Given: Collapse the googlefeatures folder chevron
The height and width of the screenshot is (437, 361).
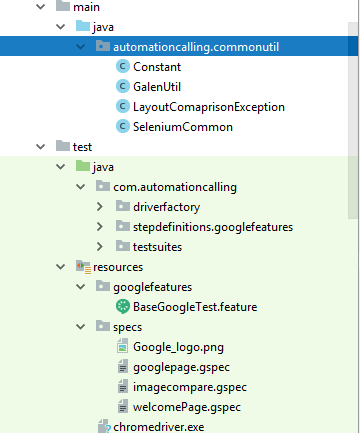Looking at the screenshot, I should pyautogui.click(x=81, y=287).
